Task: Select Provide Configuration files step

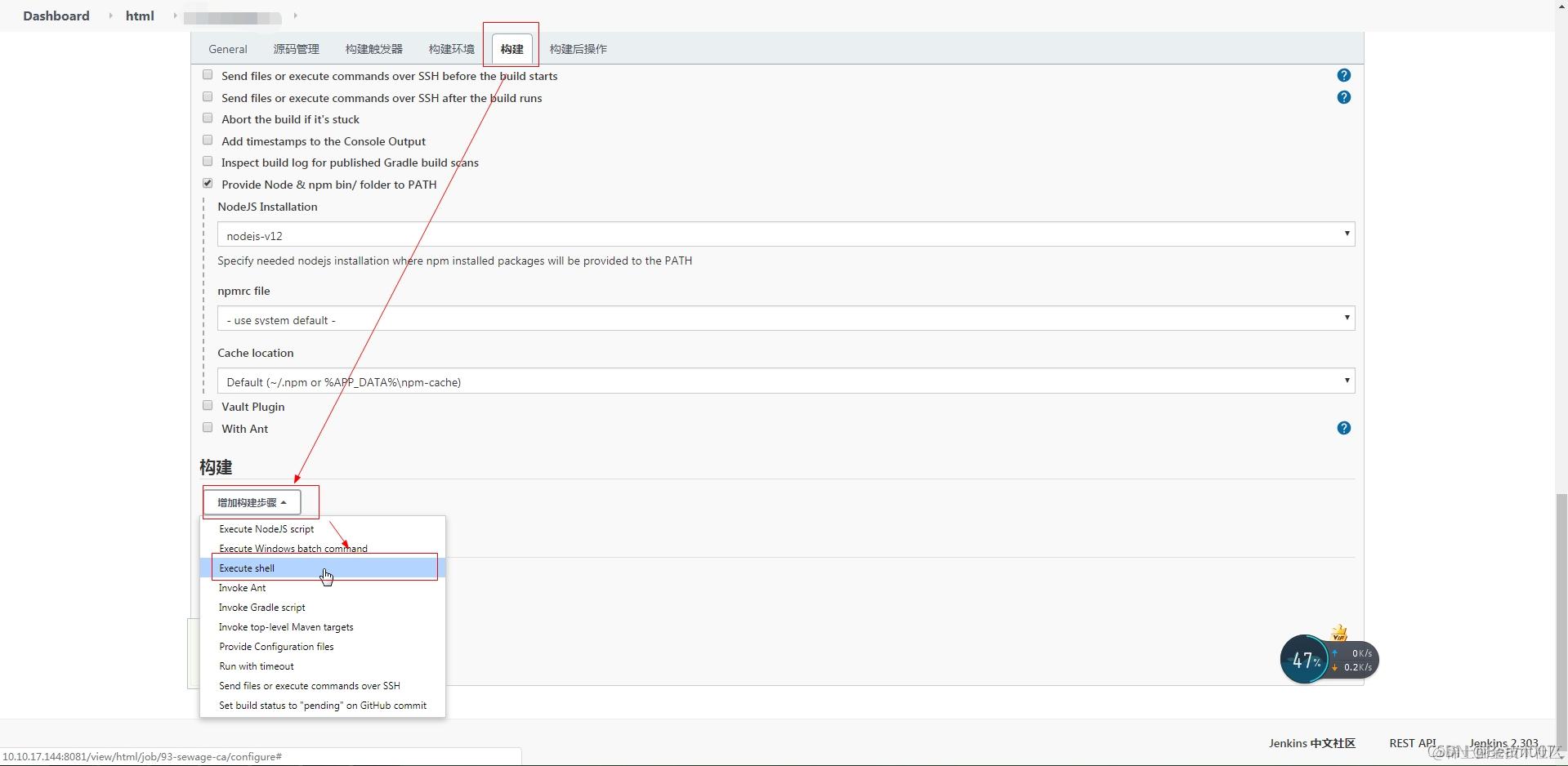Action: pyautogui.click(x=323, y=647)
